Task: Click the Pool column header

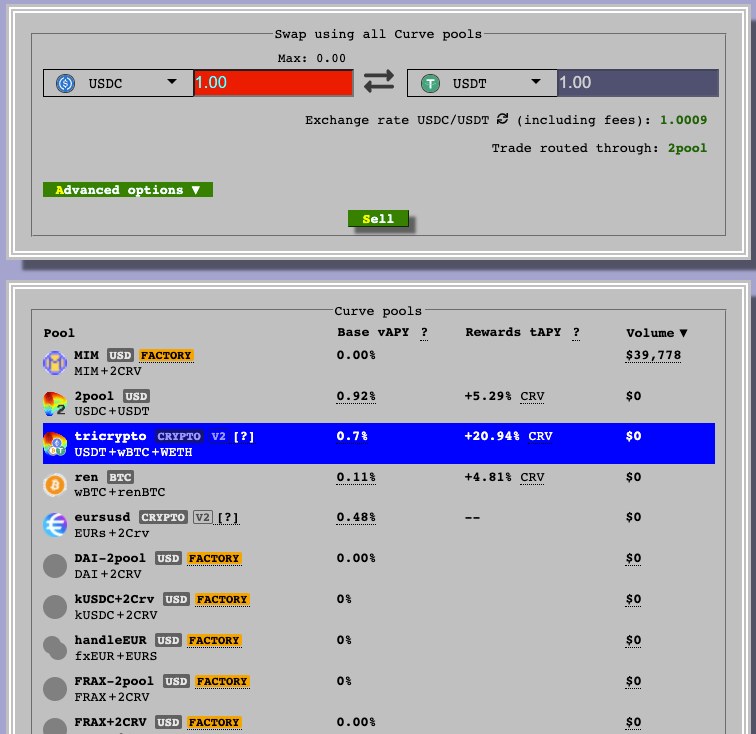Action: coord(59,333)
